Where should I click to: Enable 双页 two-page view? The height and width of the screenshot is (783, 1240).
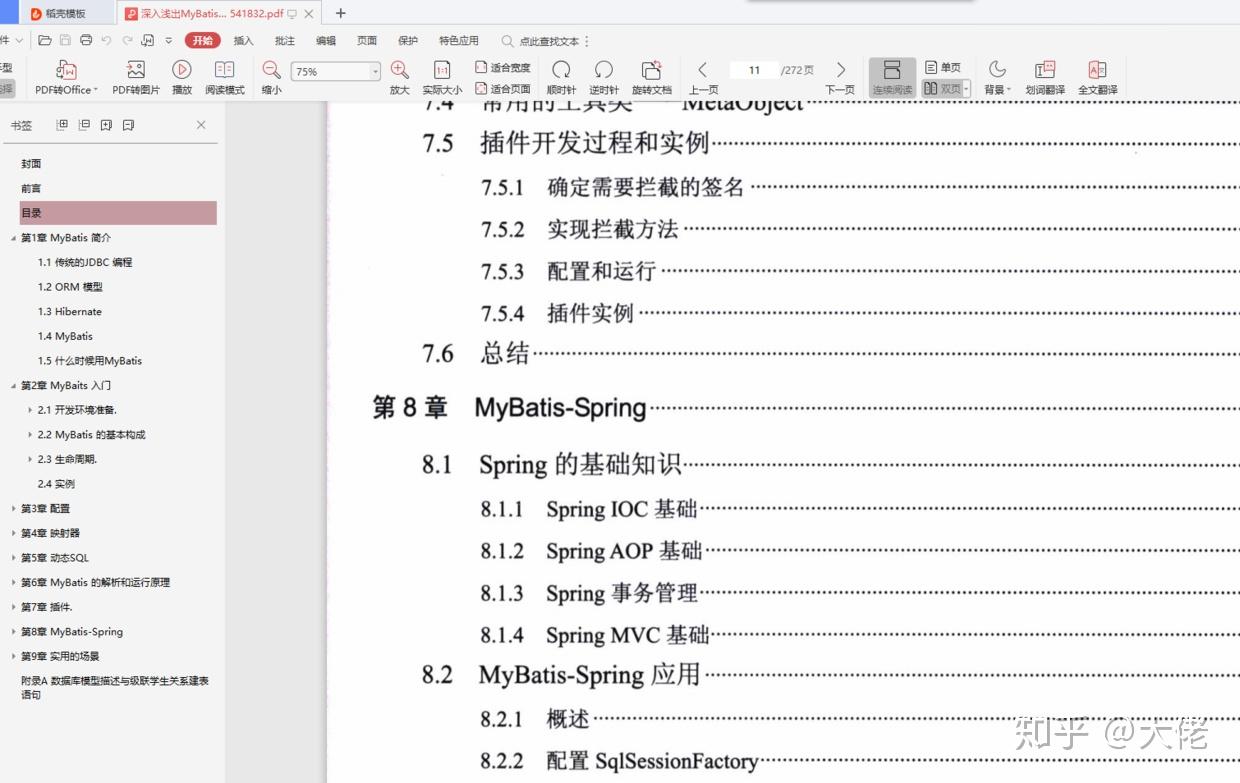pos(941,88)
